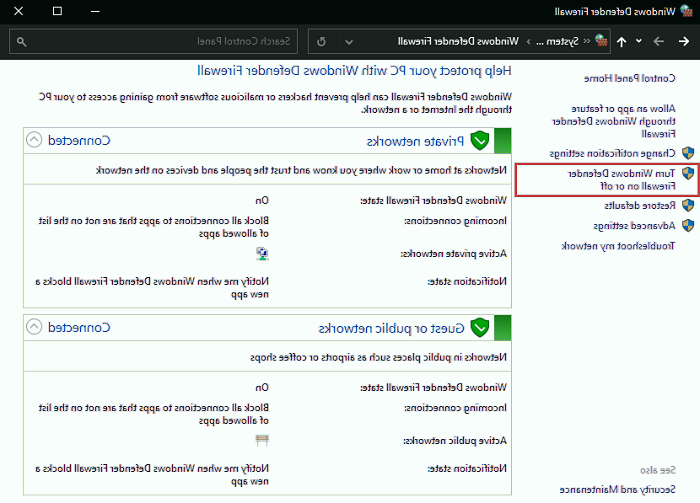Open 'Turn Windows Defender Firewall on or off' link

click(621, 179)
